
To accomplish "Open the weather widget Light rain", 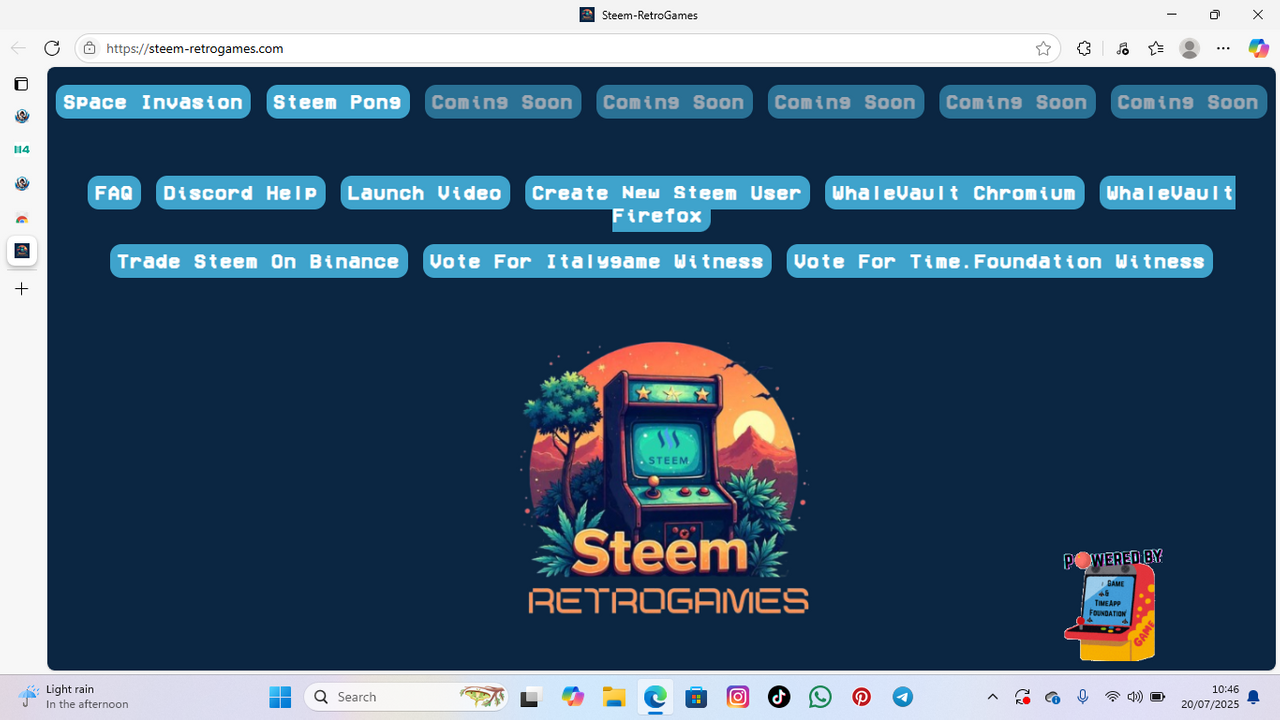I will (74, 696).
